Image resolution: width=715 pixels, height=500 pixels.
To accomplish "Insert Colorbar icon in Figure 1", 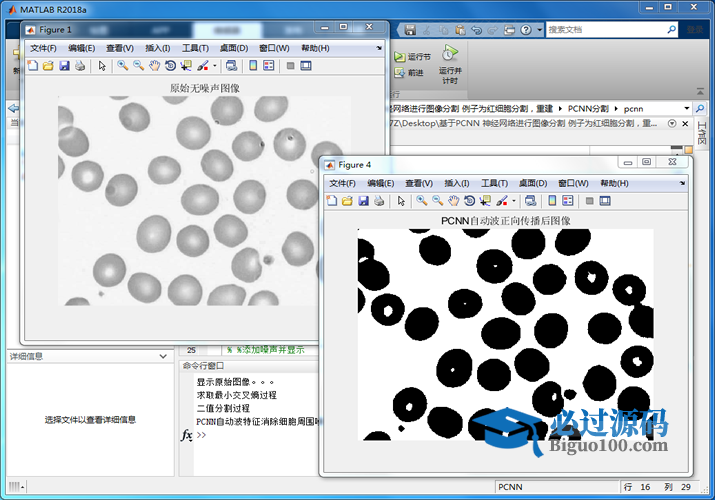I will (253, 66).
